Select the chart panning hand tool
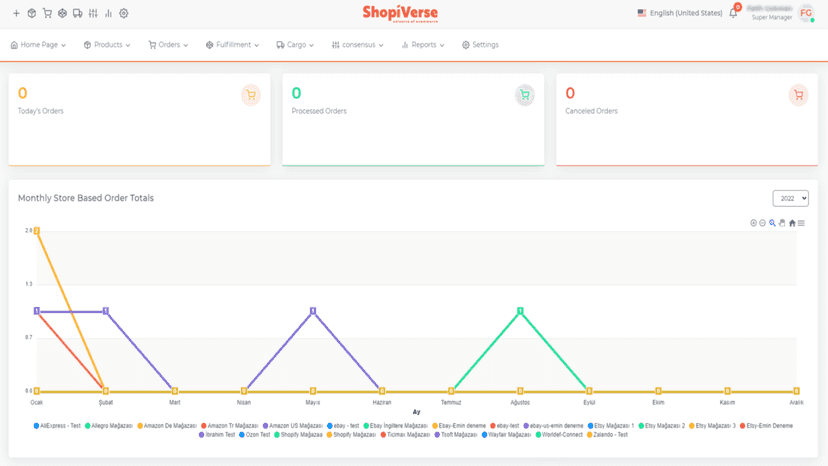 [x=782, y=223]
